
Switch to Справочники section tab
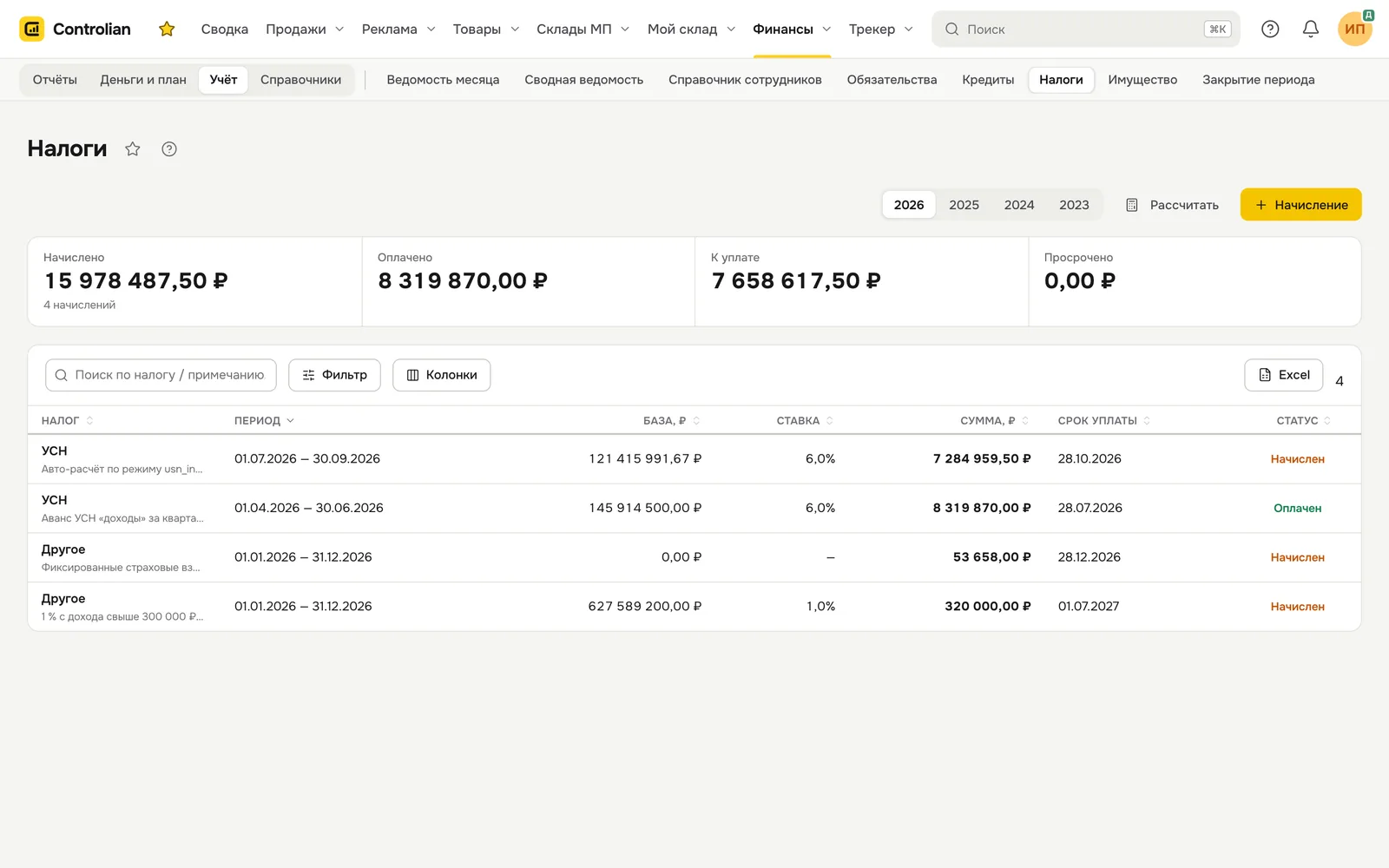tap(300, 80)
